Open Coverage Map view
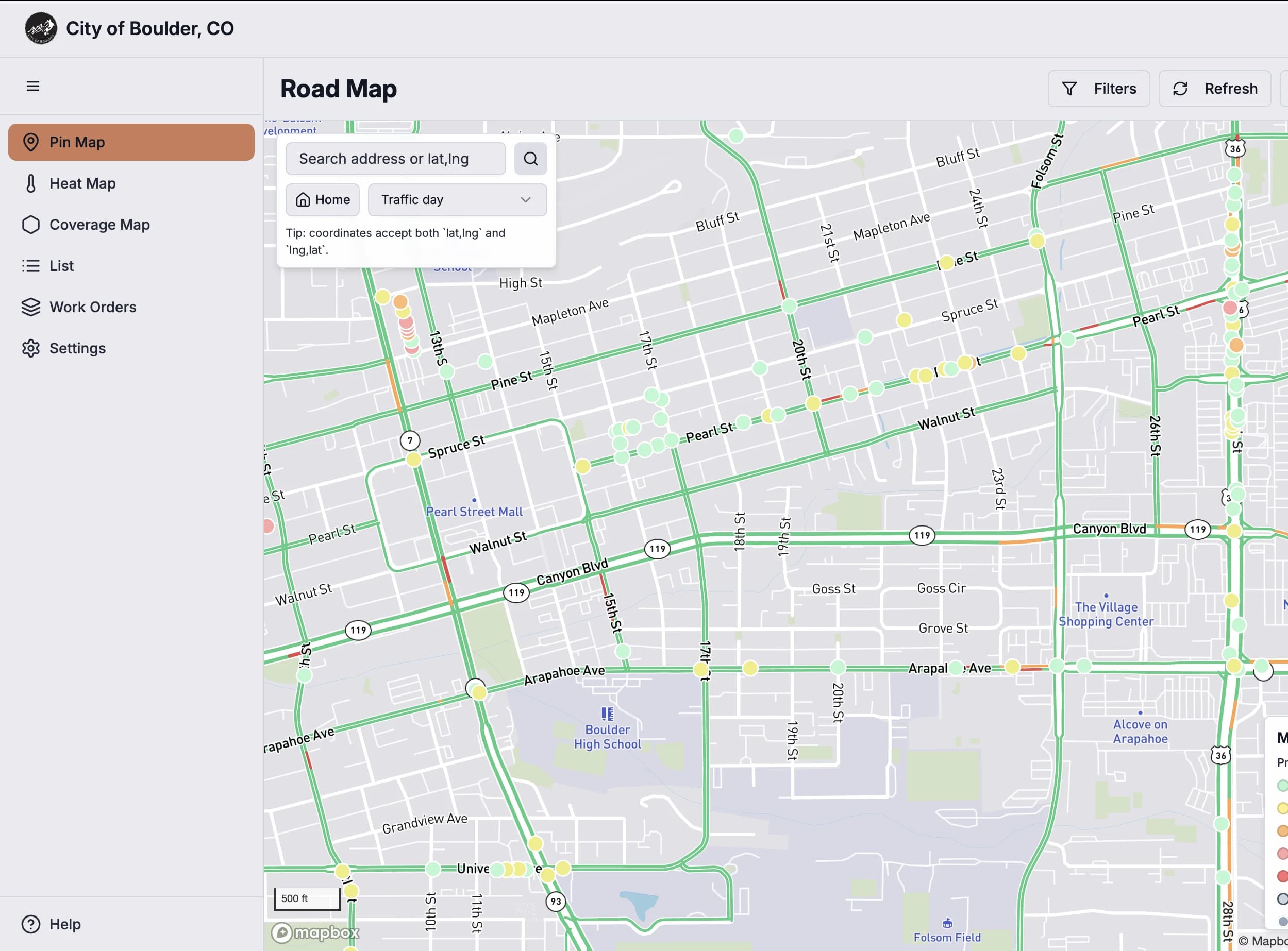The image size is (1288, 951). 131,225
